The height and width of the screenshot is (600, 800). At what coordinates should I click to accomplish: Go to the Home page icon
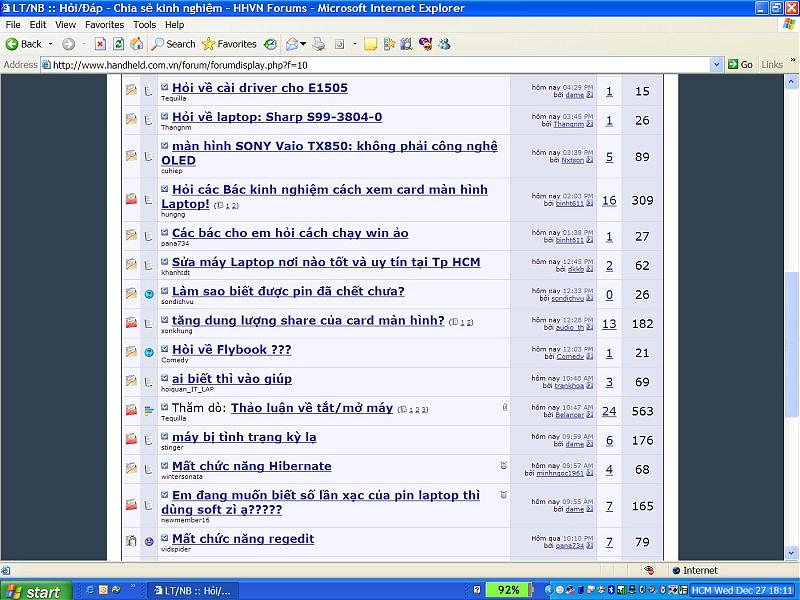(136, 44)
